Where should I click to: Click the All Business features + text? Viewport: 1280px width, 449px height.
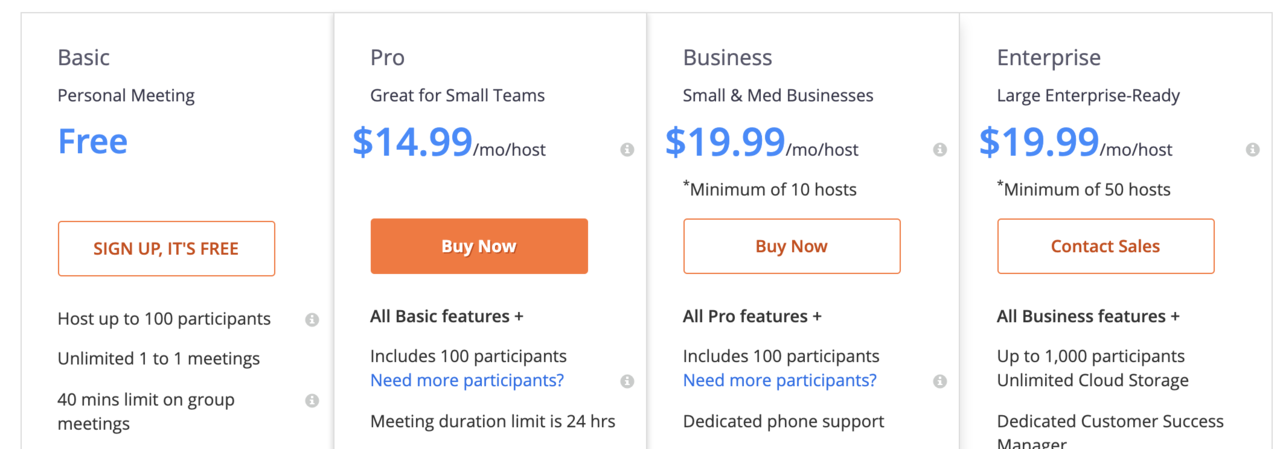coord(1088,316)
